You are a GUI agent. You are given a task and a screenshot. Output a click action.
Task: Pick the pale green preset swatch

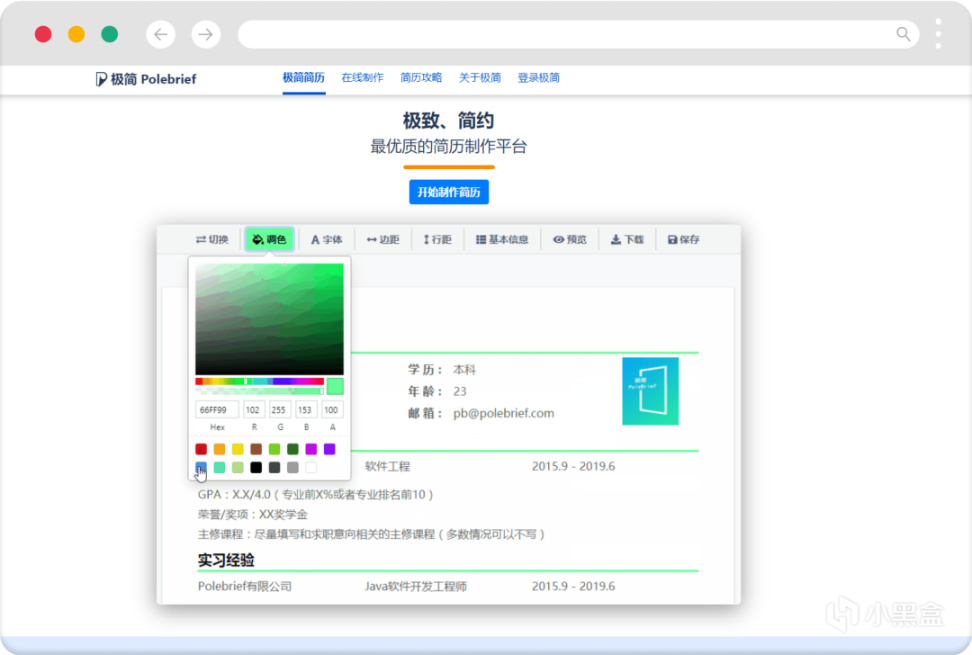tap(237, 467)
